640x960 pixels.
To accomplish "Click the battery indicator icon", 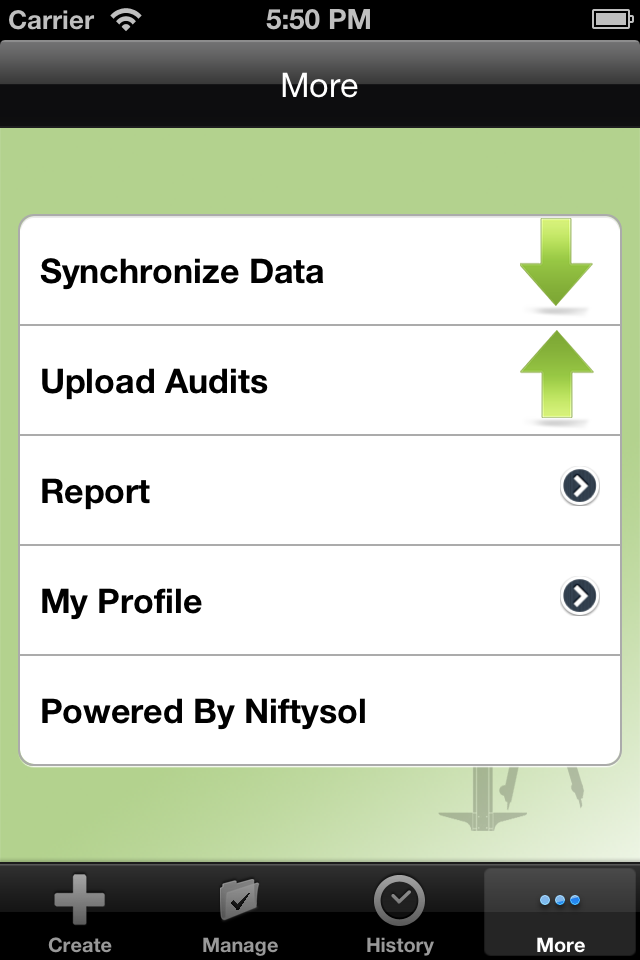I will pyautogui.click(x=610, y=19).
